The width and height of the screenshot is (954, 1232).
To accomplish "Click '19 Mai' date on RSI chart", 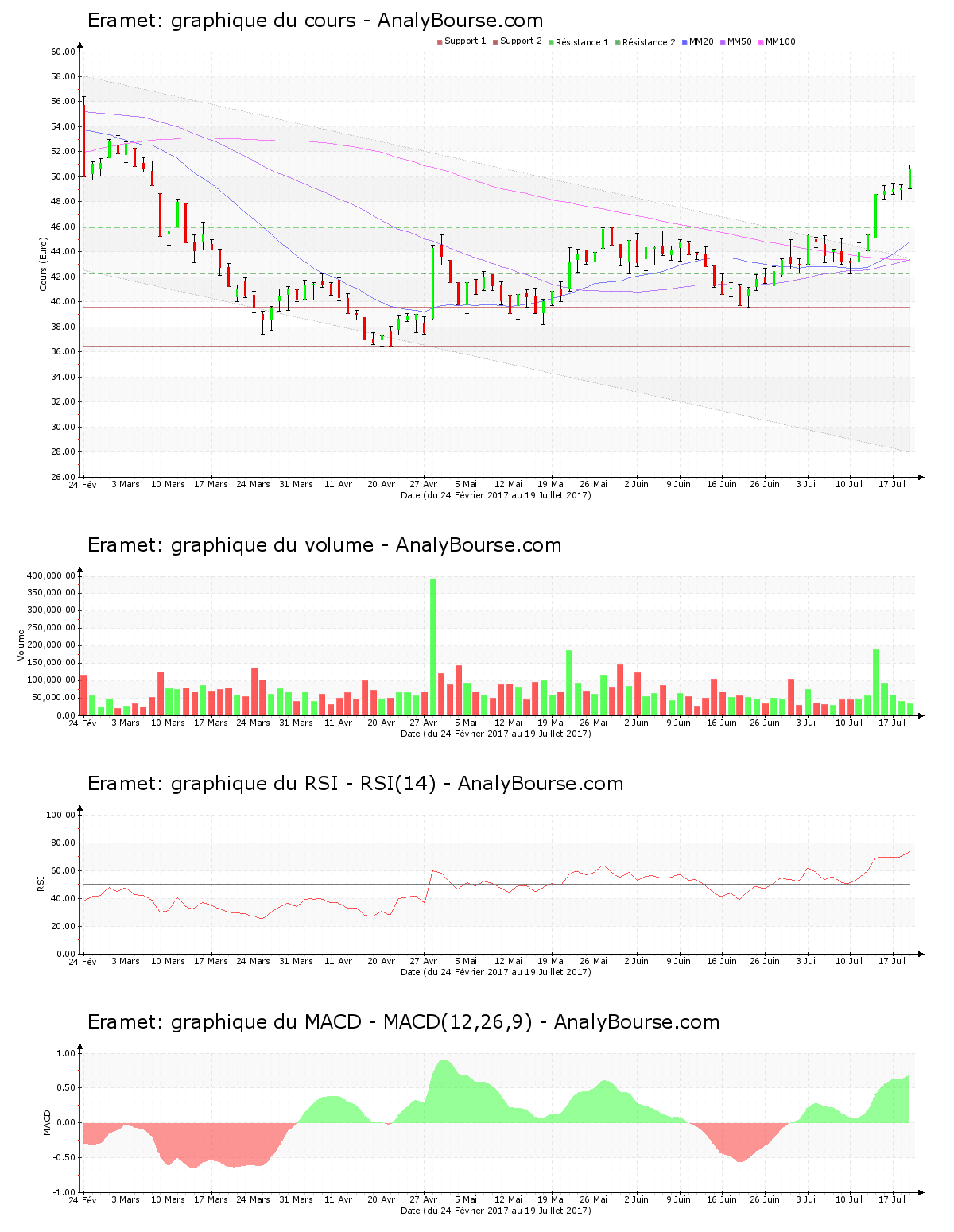I will [x=551, y=961].
